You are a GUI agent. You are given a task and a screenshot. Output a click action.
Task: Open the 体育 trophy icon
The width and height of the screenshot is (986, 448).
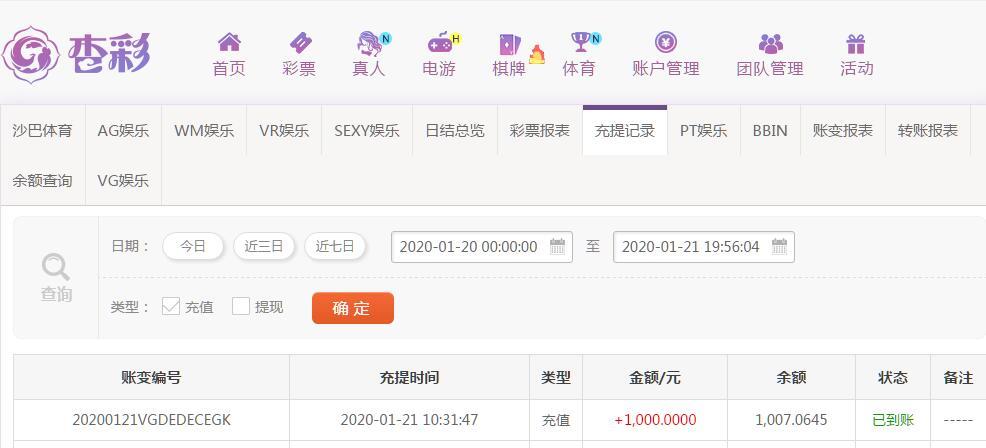[579, 43]
